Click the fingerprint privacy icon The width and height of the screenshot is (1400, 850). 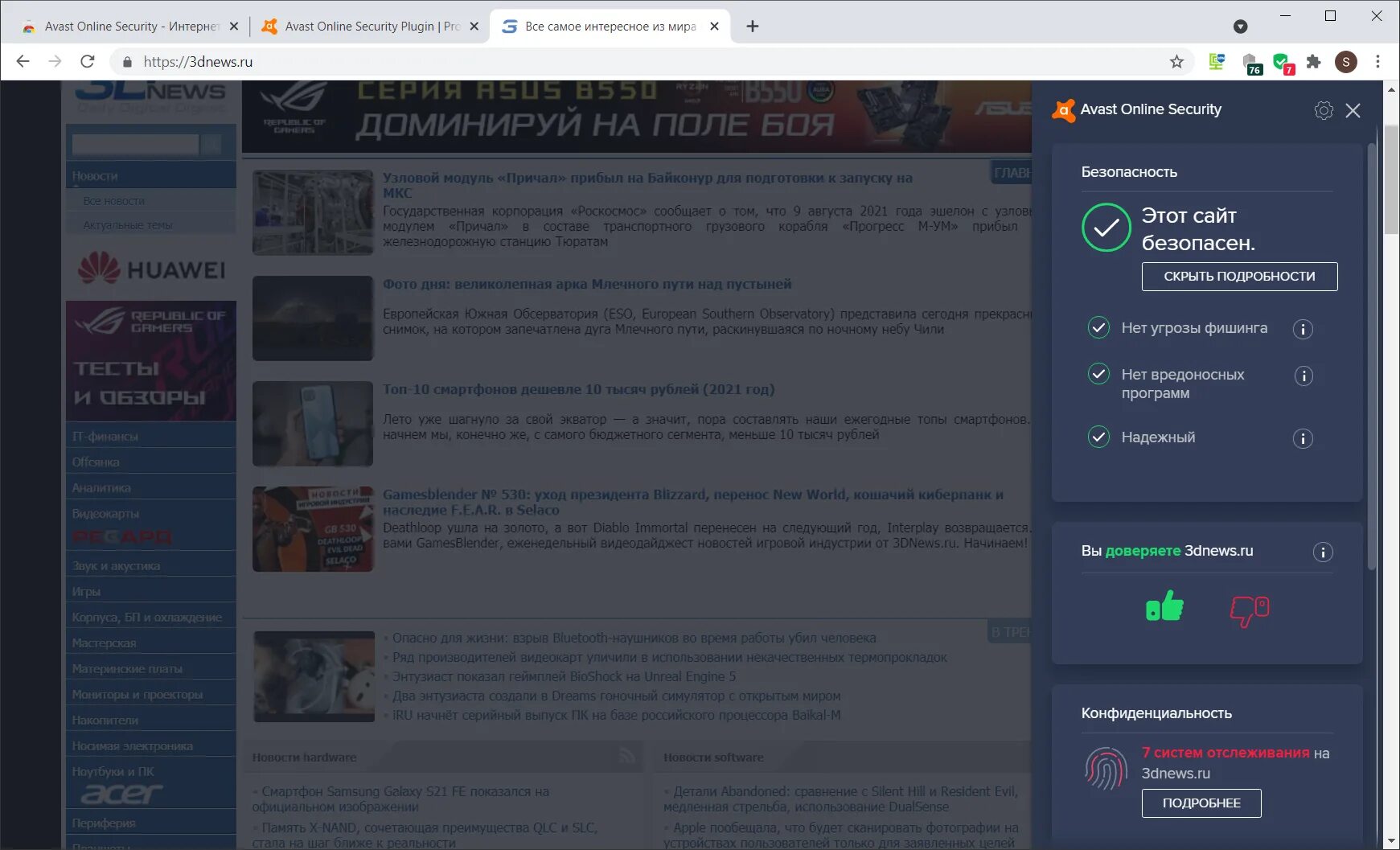coord(1106,768)
